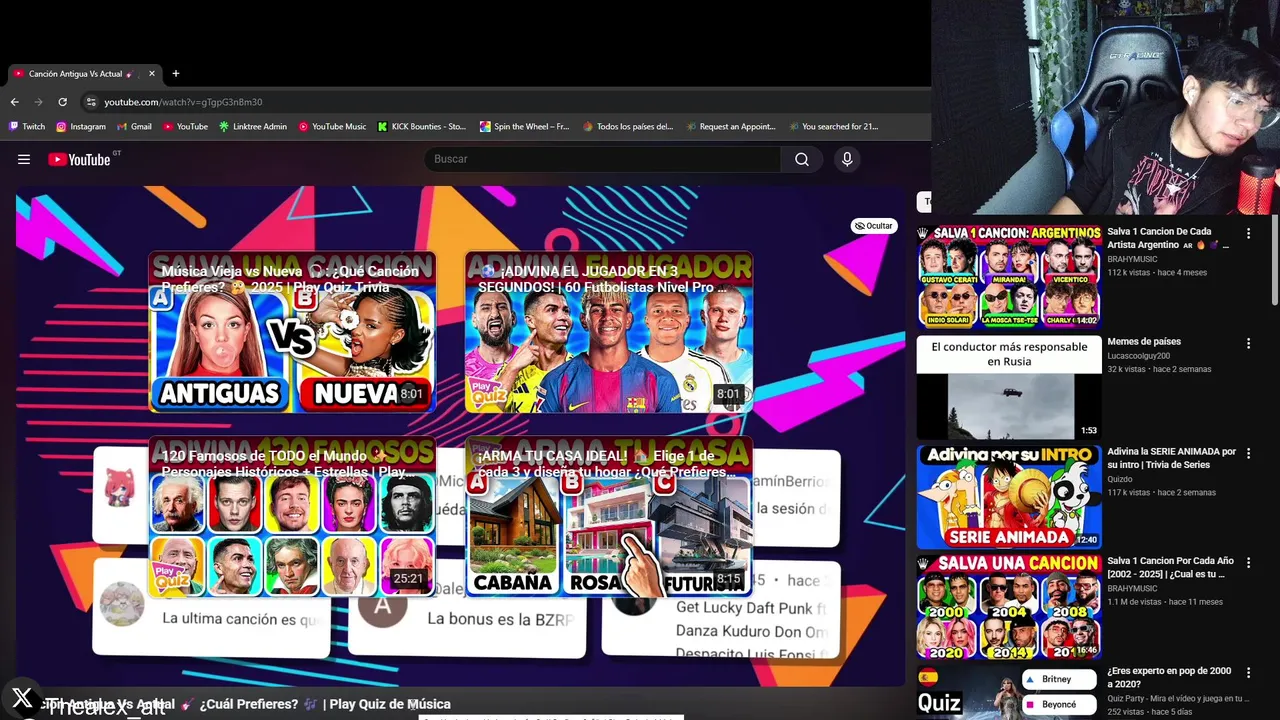
Task: Open end-screen video Arma tu Casa Ideal
Action: [609, 517]
